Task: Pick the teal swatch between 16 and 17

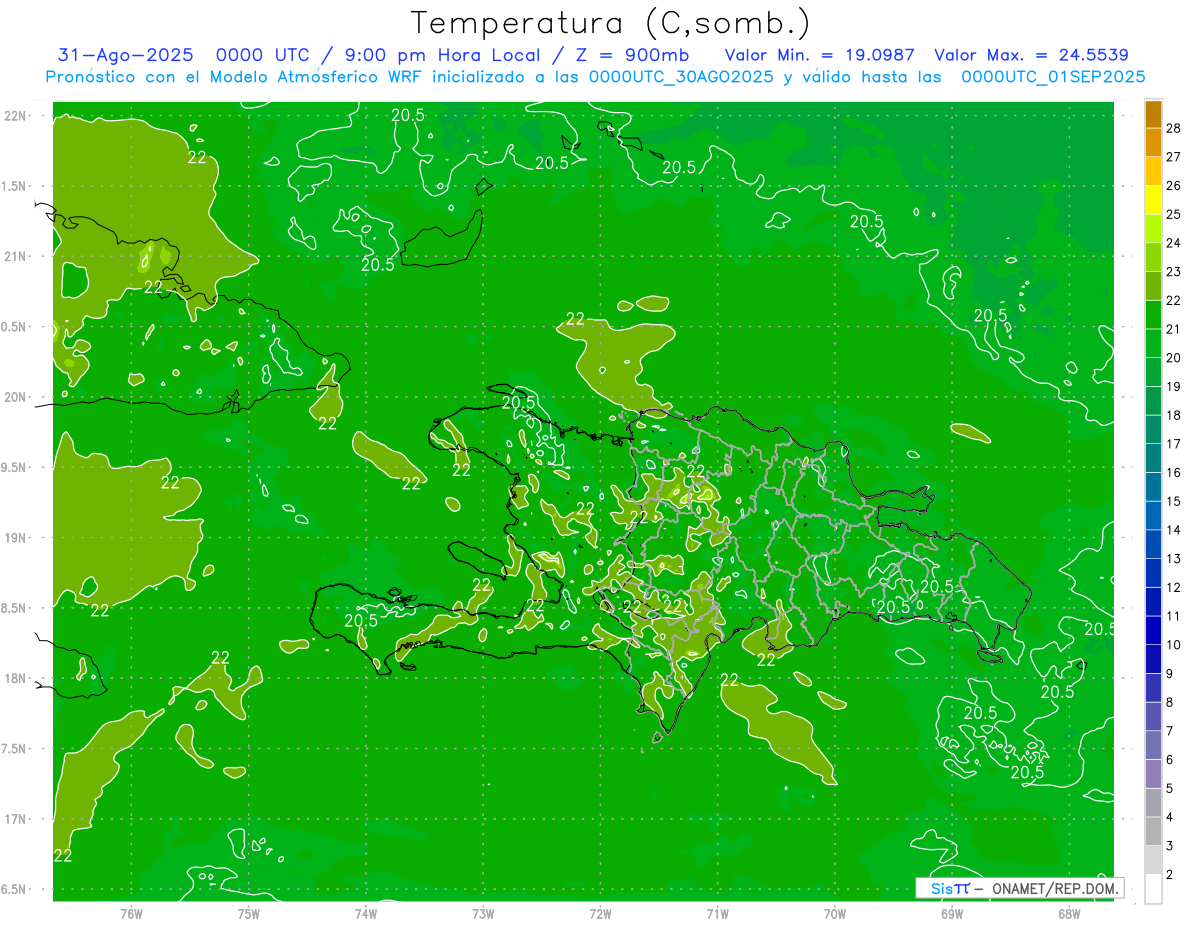Action: point(1153,458)
